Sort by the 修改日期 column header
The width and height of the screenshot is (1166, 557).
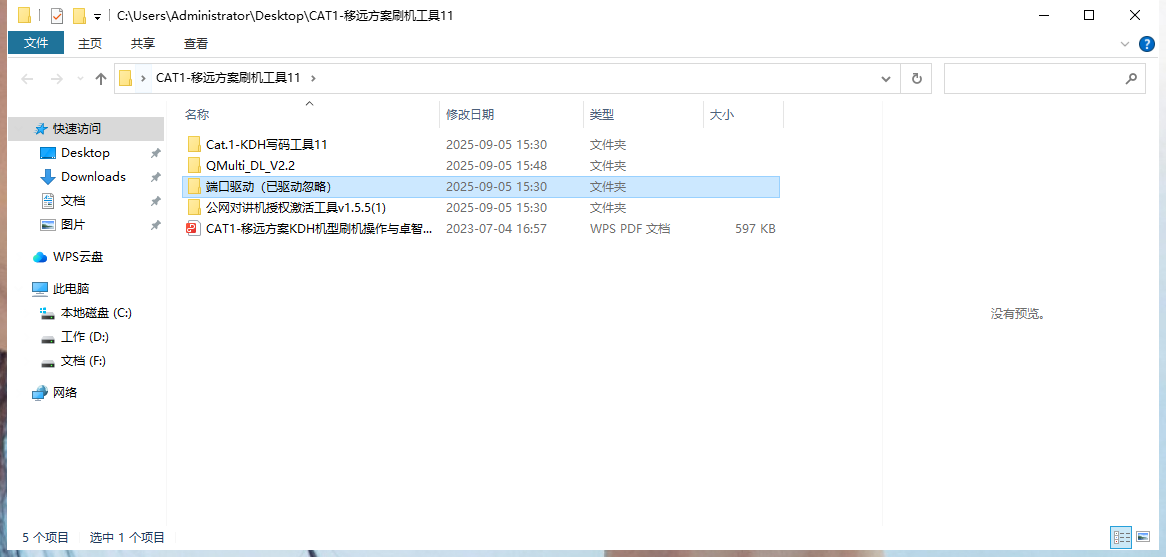[470, 115]
